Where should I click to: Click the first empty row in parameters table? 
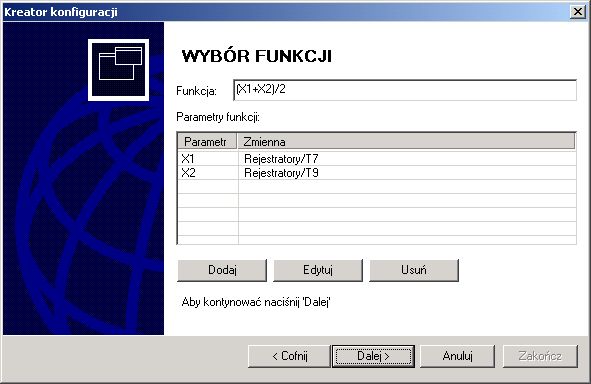[377, 187]
